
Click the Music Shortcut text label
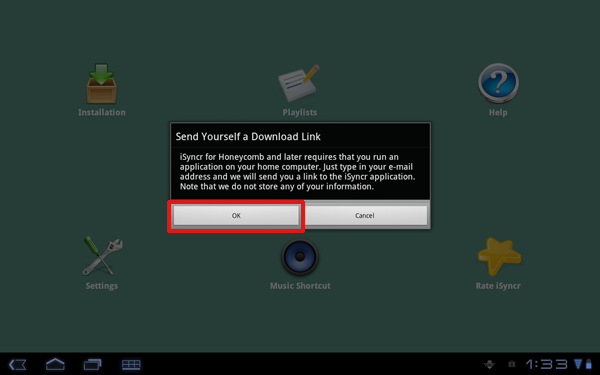pyautogui.click(x=300, y=286)
